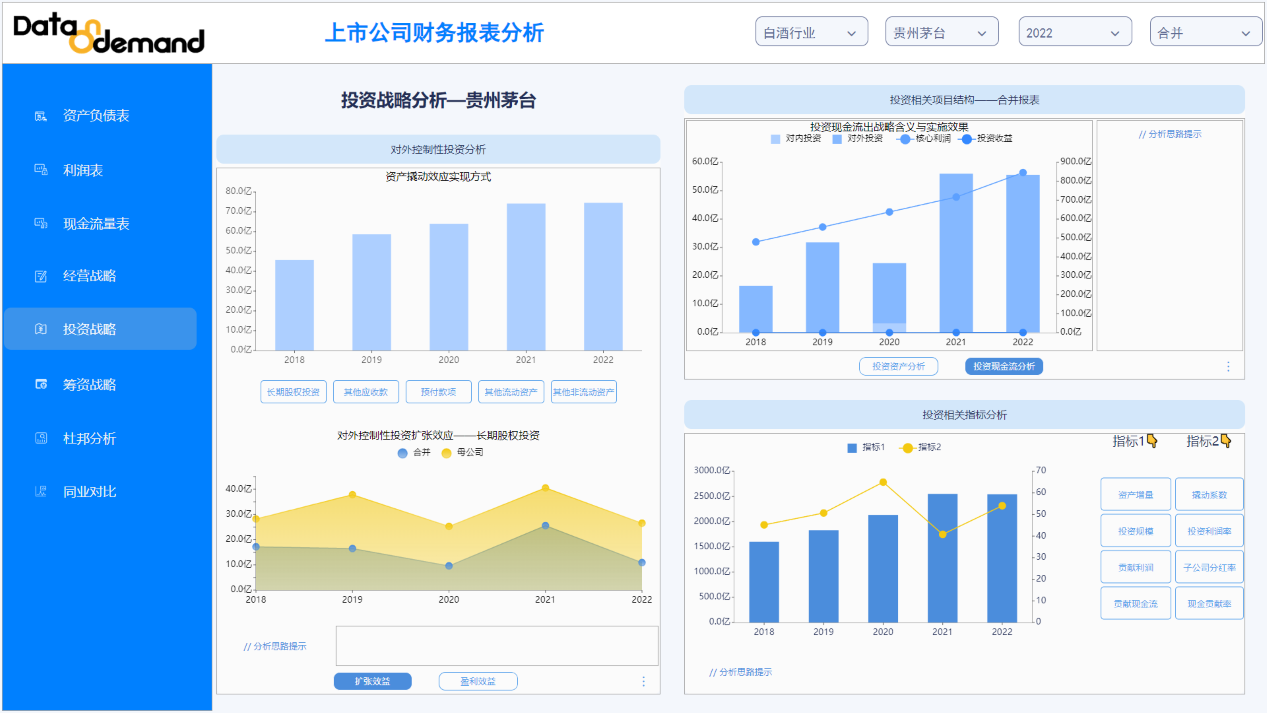
Task: Select the 投资利润率 indicator button
Action: pyautogui.click(x=1208, y=530)
